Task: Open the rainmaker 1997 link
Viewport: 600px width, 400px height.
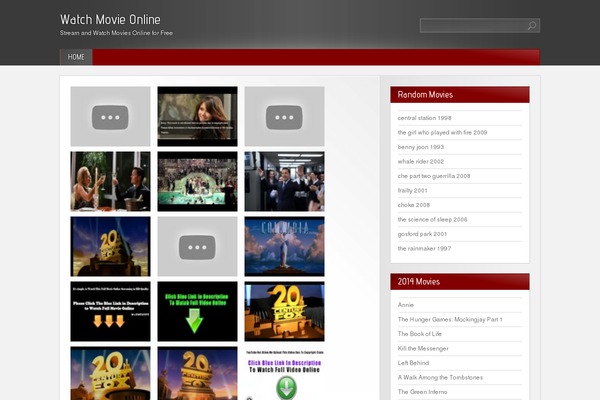Action: point(424,249)
